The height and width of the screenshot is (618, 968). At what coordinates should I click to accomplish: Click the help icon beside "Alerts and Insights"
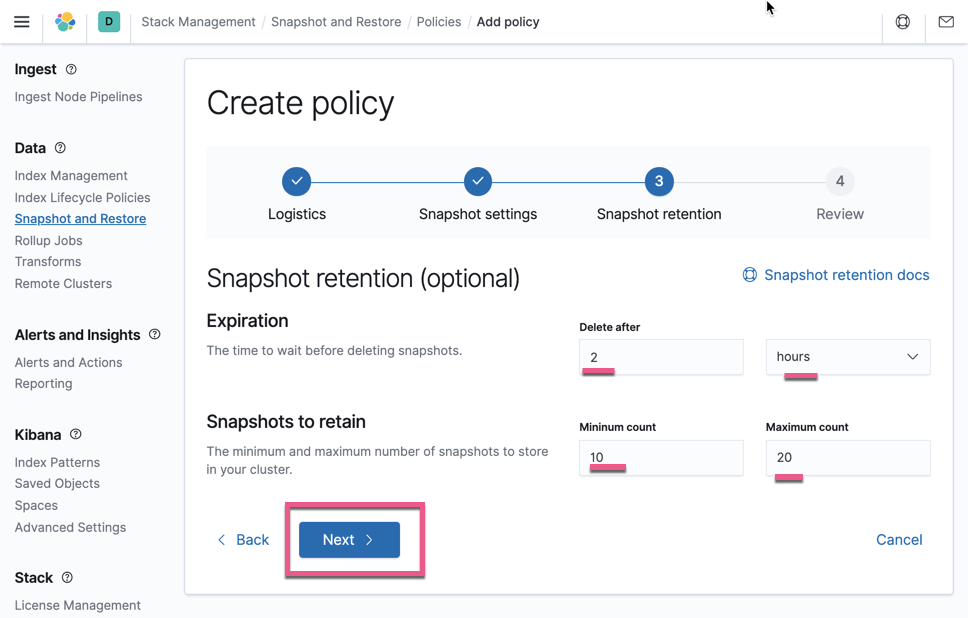click(155, 334)
